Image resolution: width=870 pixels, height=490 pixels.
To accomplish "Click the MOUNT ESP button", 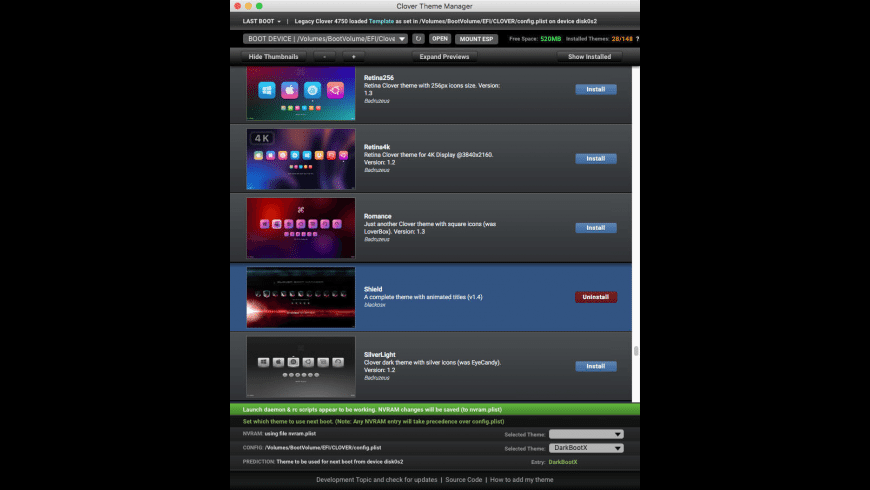I will (x=476, y=39).
